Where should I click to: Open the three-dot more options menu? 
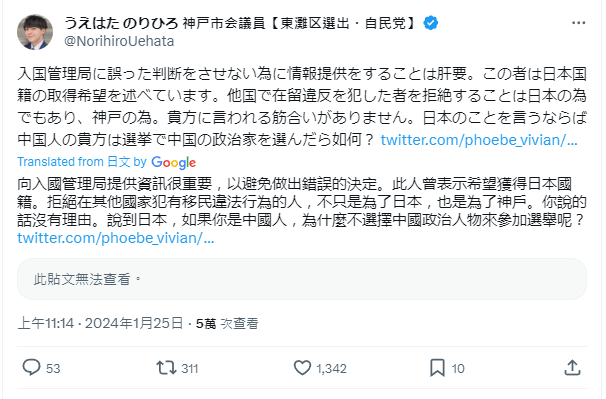coord(579,23)
